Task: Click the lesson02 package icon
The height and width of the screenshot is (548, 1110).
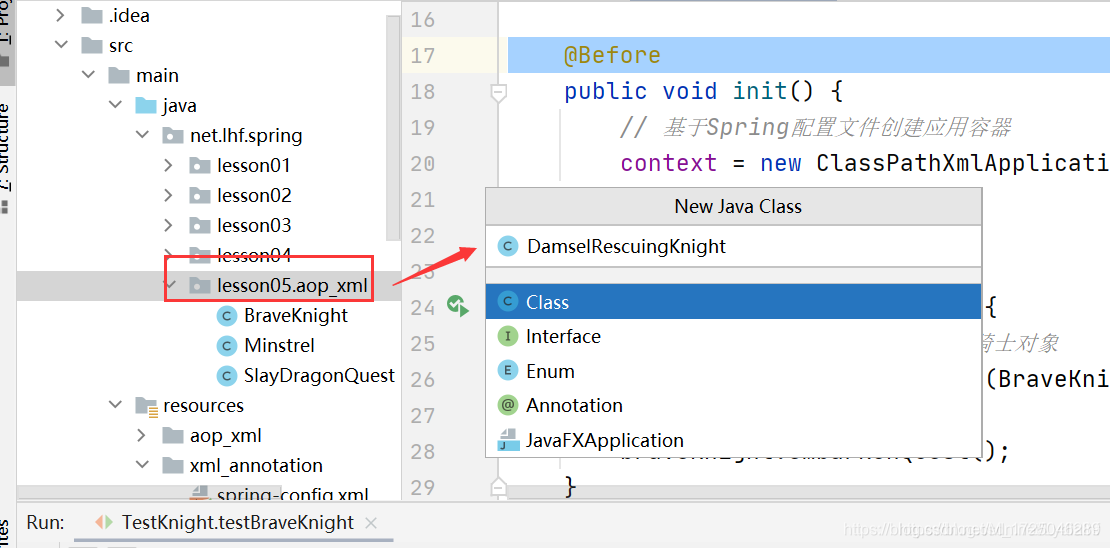Action: coord(200,195)
